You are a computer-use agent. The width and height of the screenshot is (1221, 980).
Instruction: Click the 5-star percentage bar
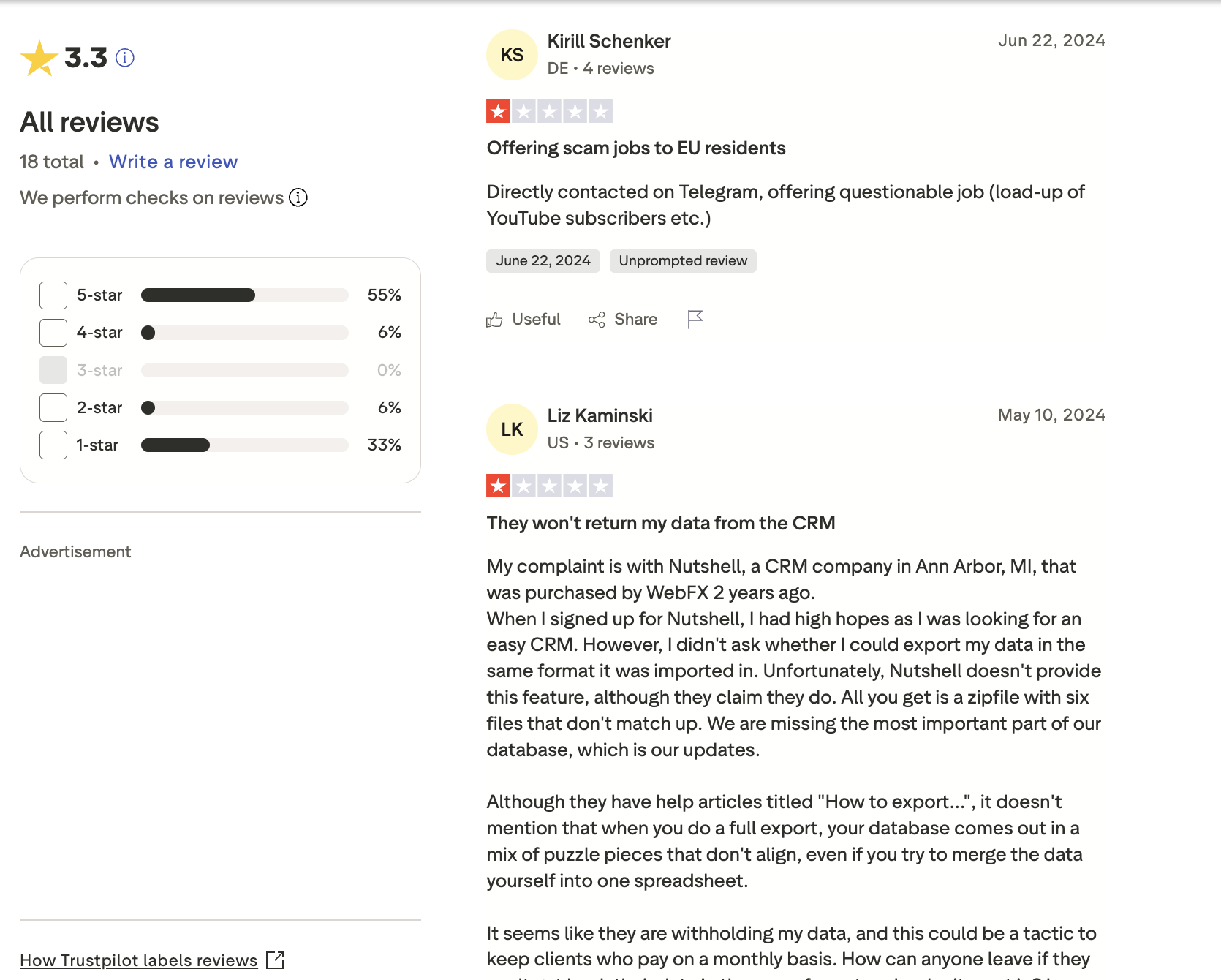tap(244, 295)
